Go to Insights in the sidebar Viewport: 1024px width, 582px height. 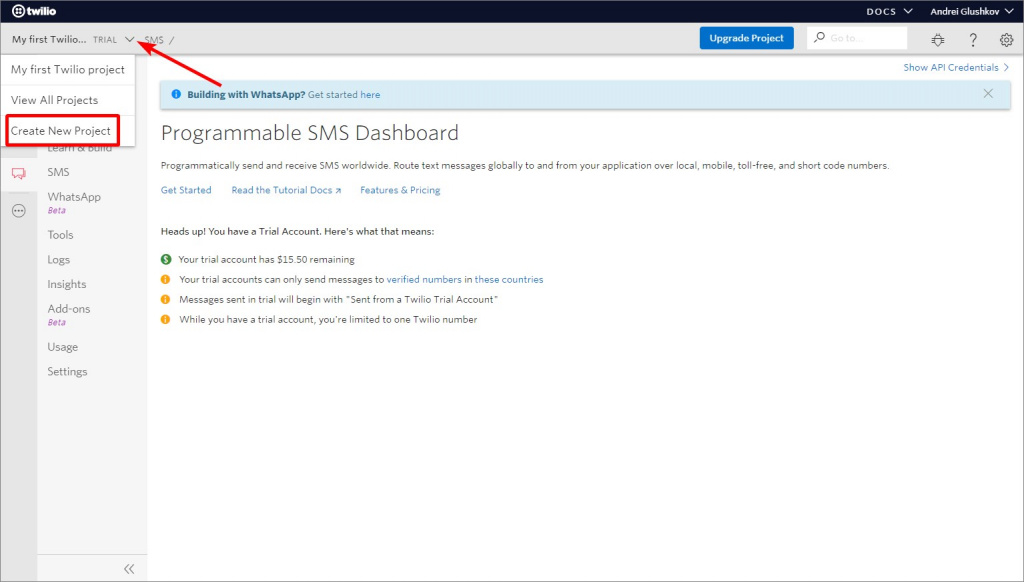(67, 284)
